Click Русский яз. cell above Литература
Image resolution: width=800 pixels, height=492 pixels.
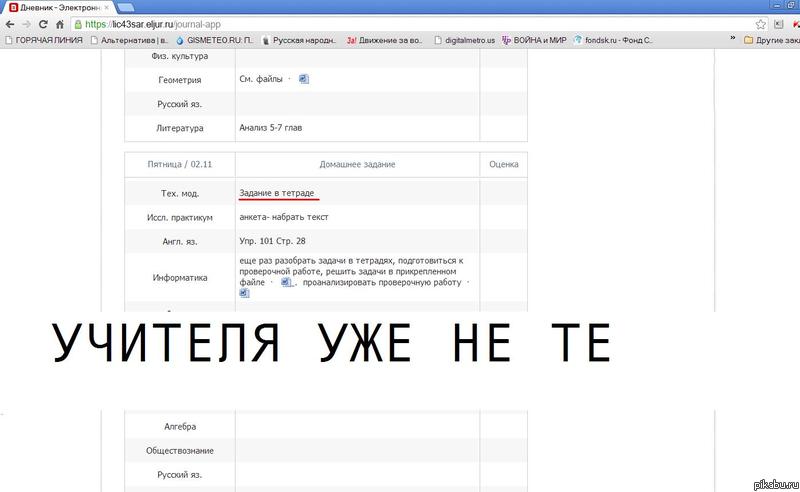[180, 104]
